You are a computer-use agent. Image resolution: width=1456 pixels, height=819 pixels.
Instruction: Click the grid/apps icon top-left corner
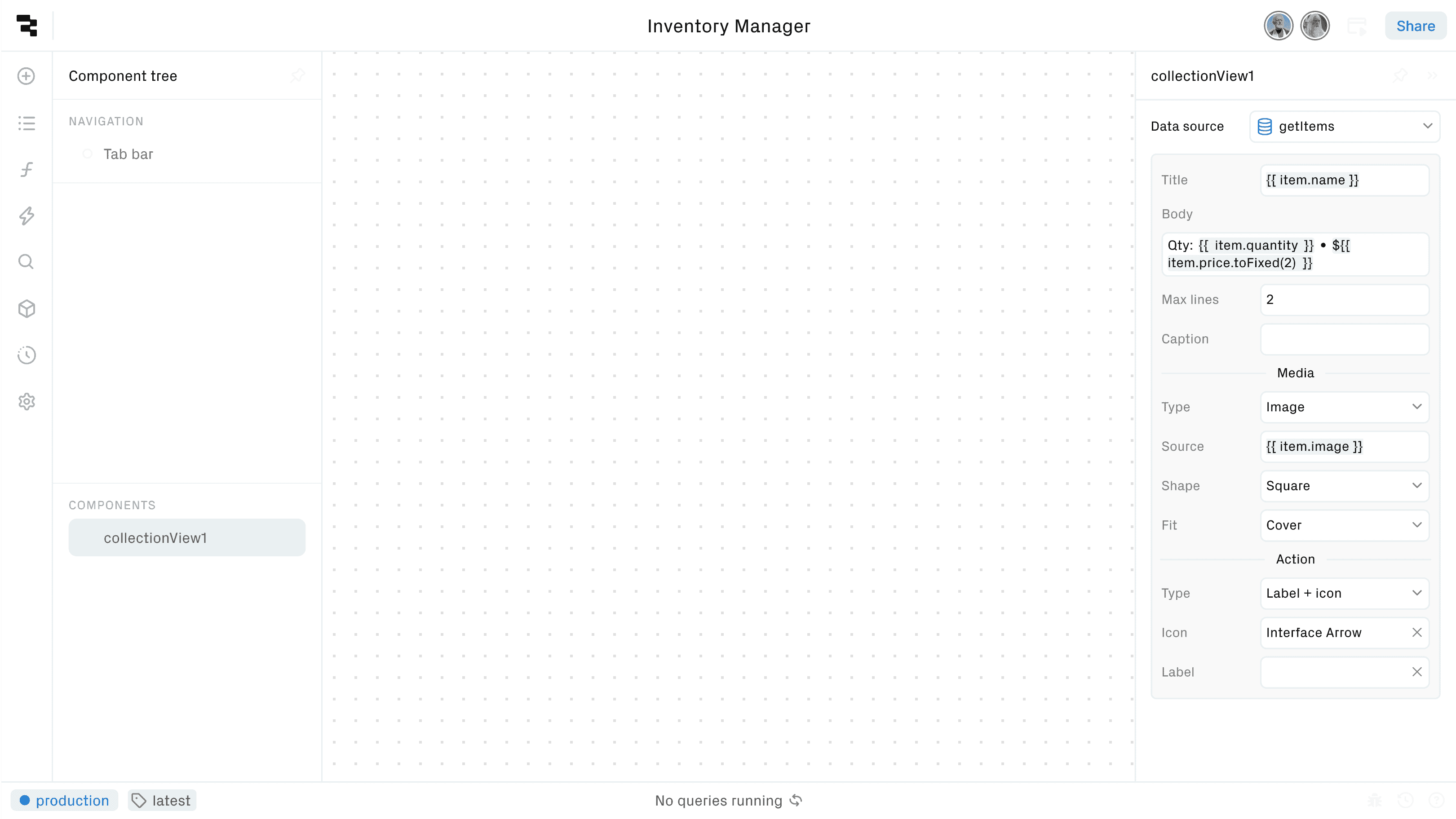[26, 25]
